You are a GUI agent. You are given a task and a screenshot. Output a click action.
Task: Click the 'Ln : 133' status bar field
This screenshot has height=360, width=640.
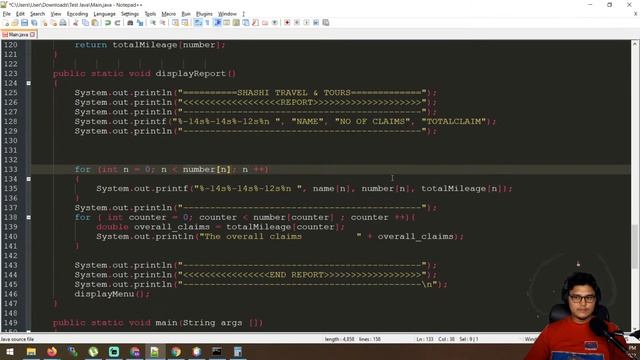tap(425, 339)
